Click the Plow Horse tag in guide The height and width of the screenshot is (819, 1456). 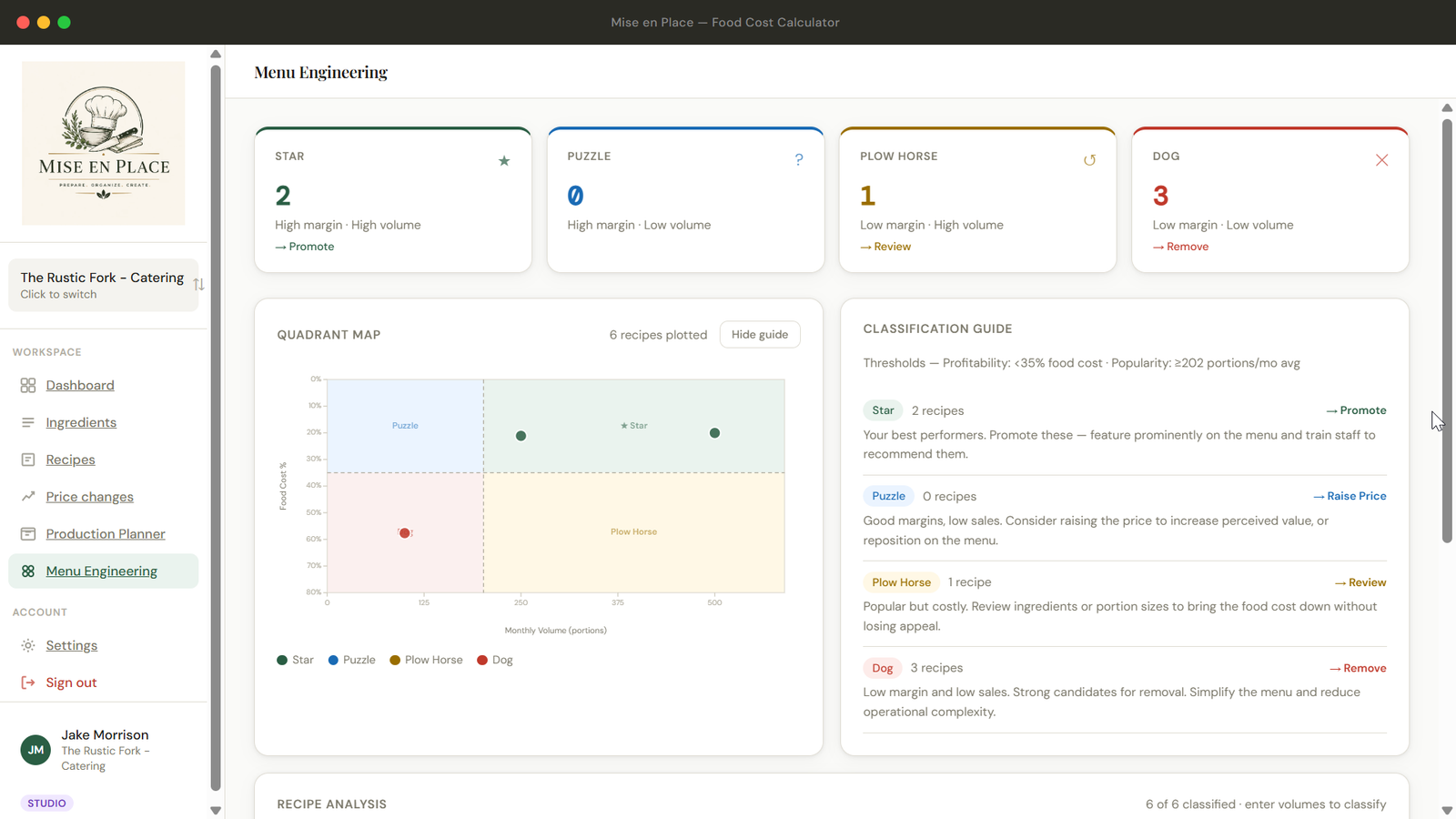click(x=902, y=582)
